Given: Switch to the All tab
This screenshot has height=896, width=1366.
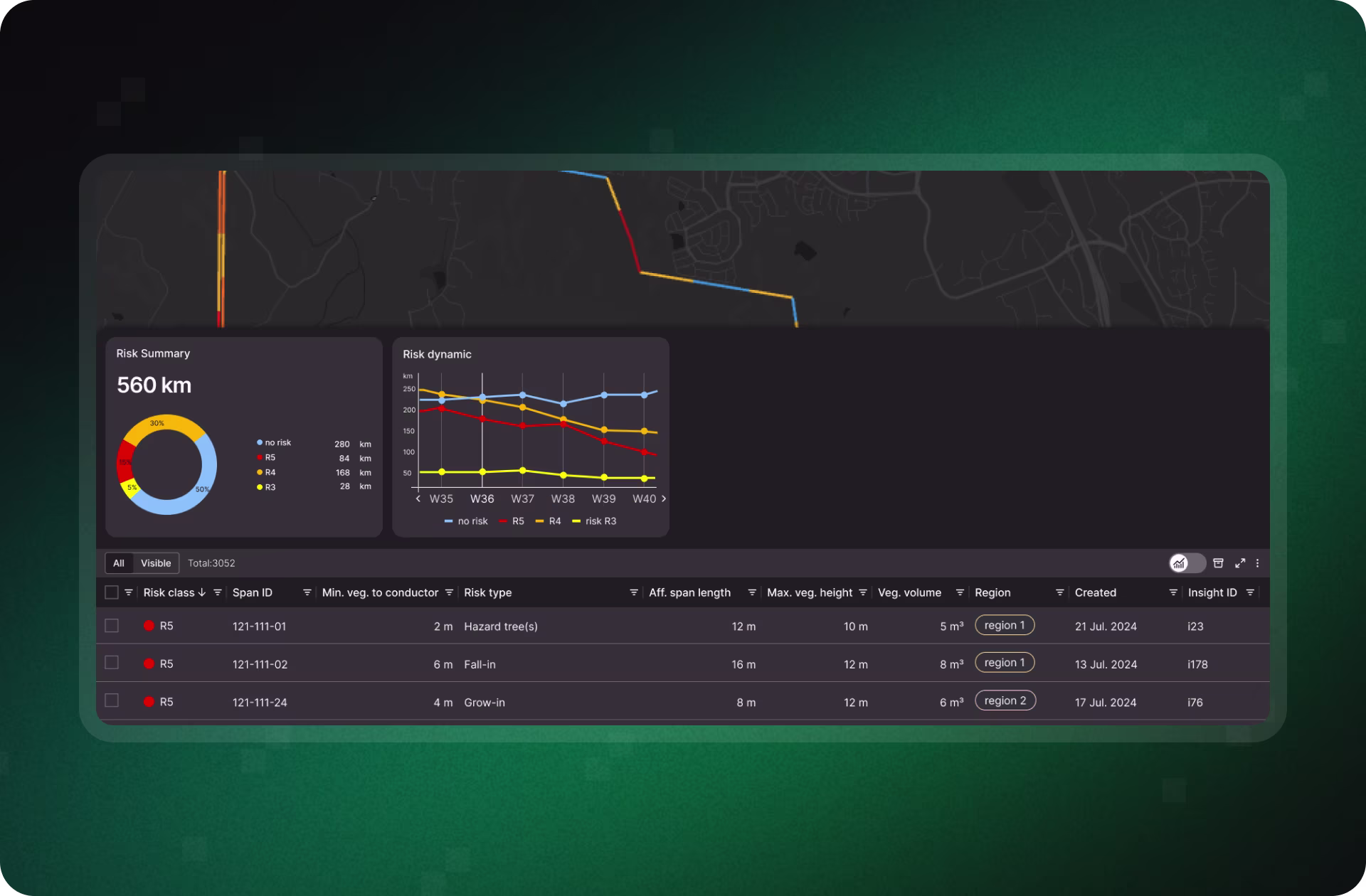Looking at the screenshot, I should pos(119,563).
